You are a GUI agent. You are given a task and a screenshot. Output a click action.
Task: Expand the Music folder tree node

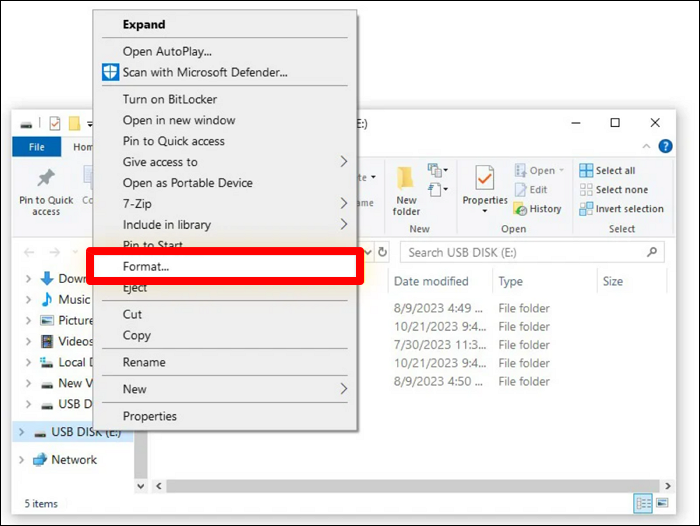[28, 299]
